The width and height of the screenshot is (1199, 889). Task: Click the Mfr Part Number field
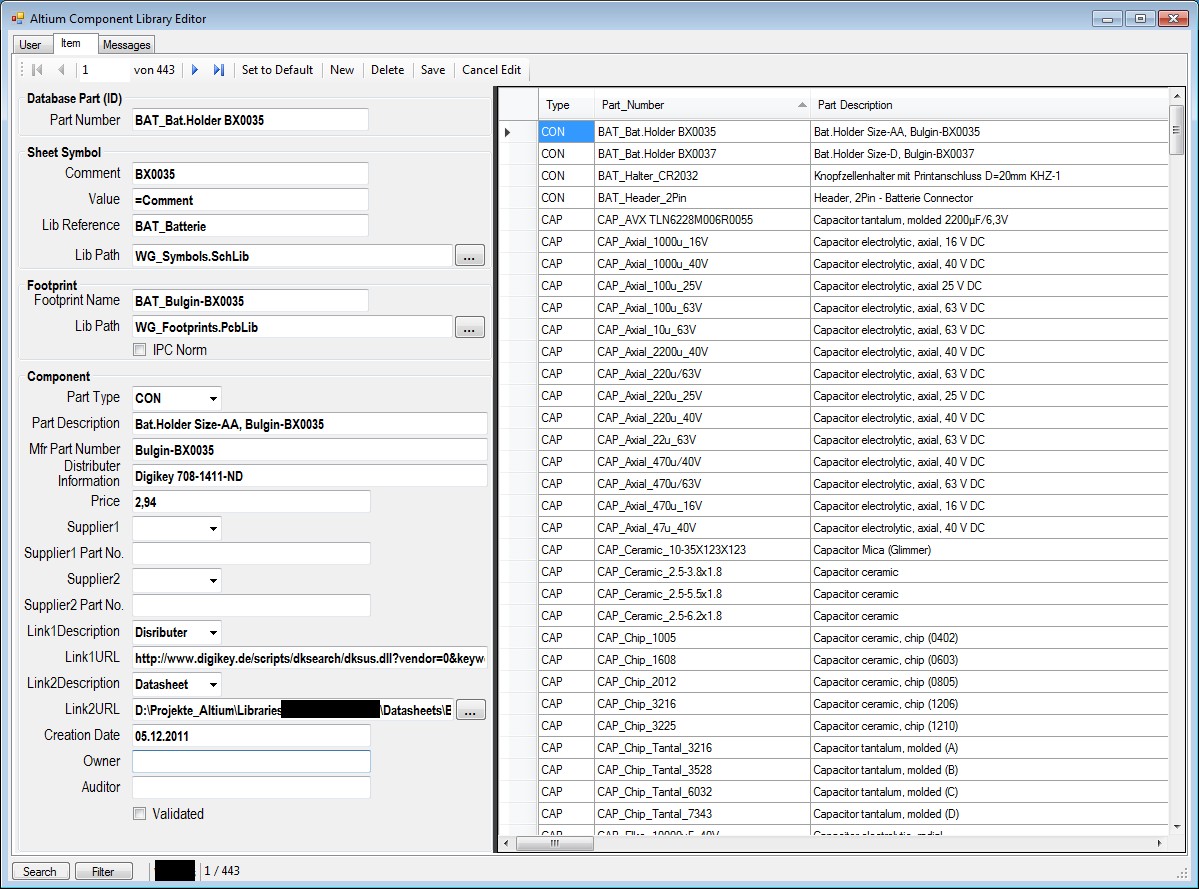click(310, 449)
